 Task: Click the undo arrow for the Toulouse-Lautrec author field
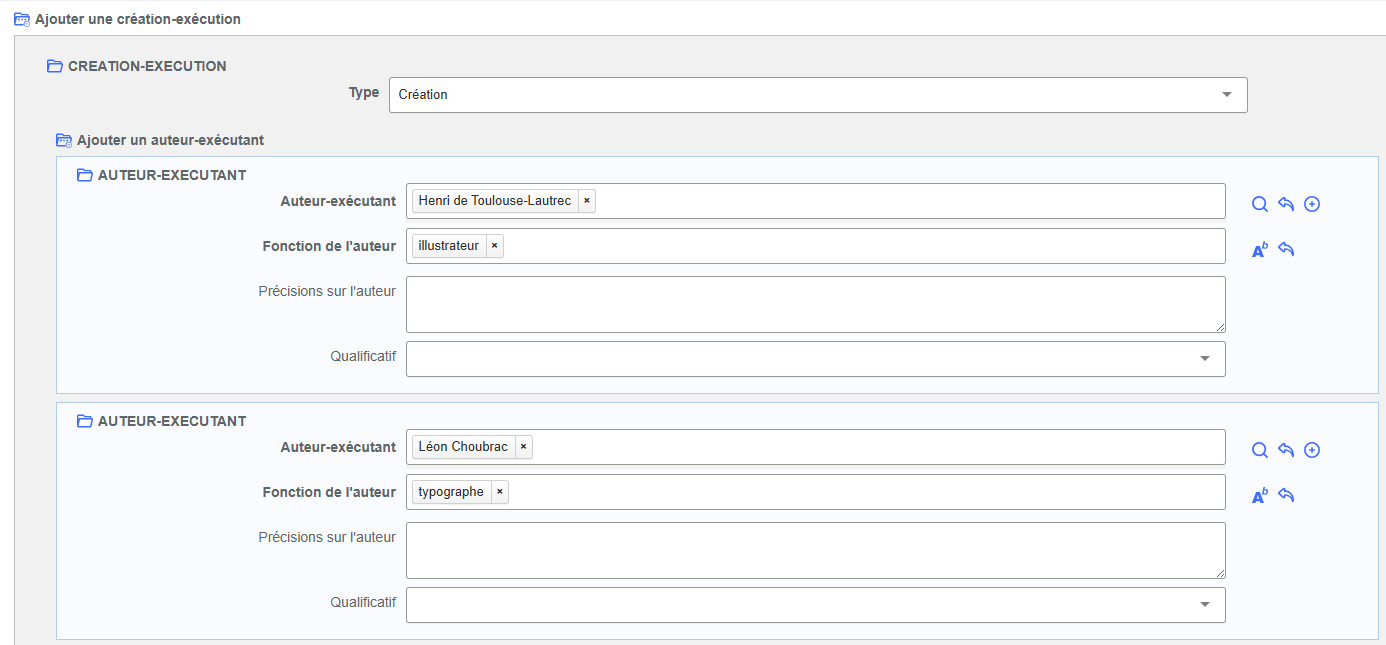[1286, 204]
